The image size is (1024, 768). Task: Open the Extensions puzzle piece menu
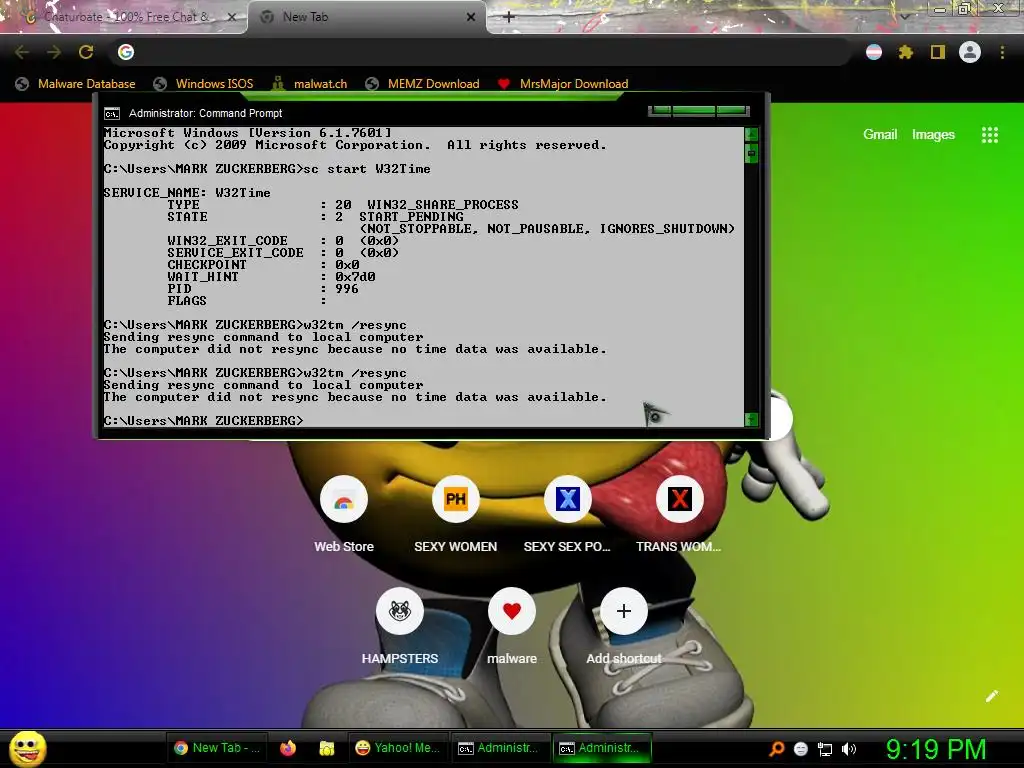click(x=906, y=52)
